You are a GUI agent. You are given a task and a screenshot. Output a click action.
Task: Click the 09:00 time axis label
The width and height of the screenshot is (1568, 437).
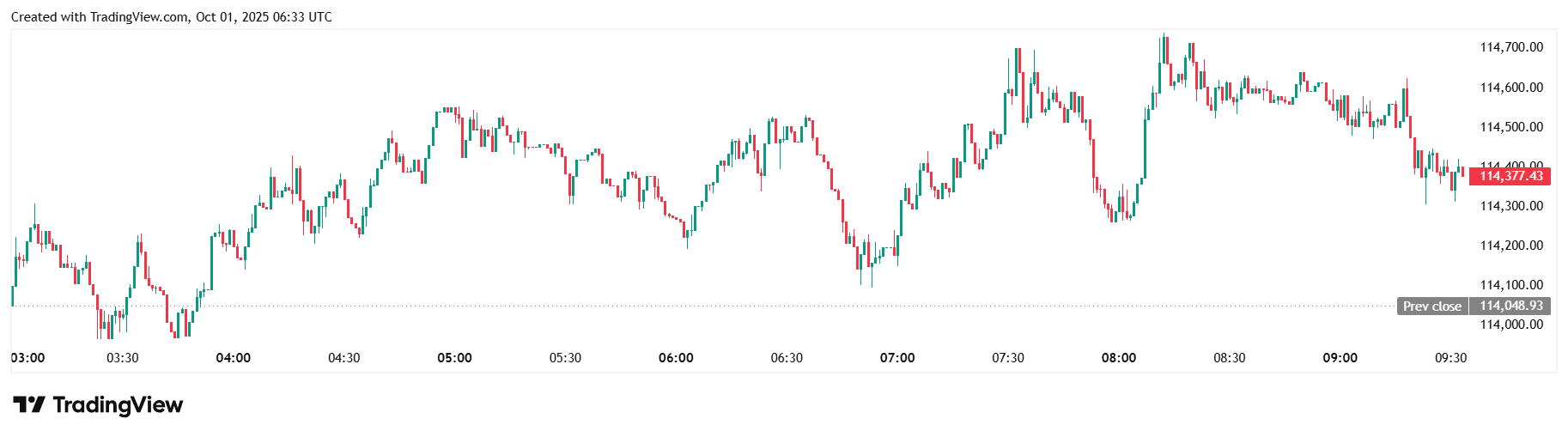[1340, 358]
